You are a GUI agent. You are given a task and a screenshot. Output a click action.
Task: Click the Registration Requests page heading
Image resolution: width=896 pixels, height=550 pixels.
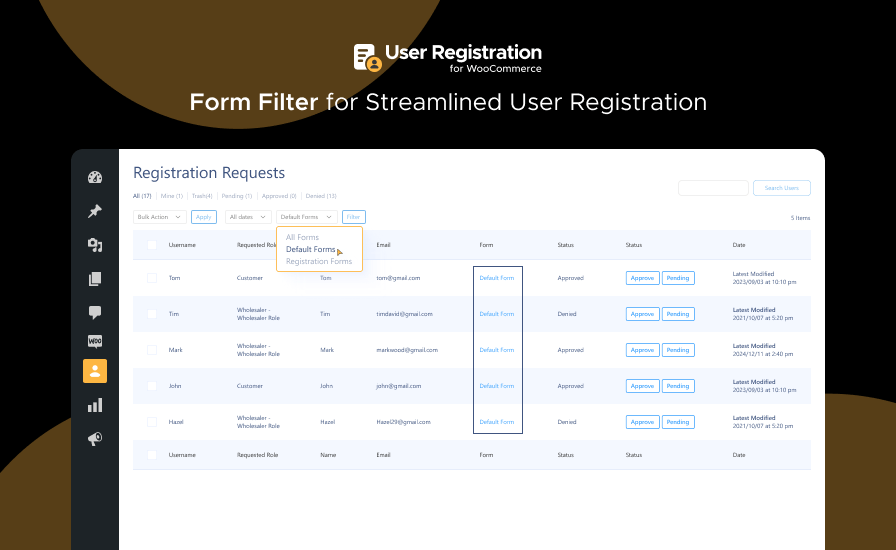tap(209, 173)
